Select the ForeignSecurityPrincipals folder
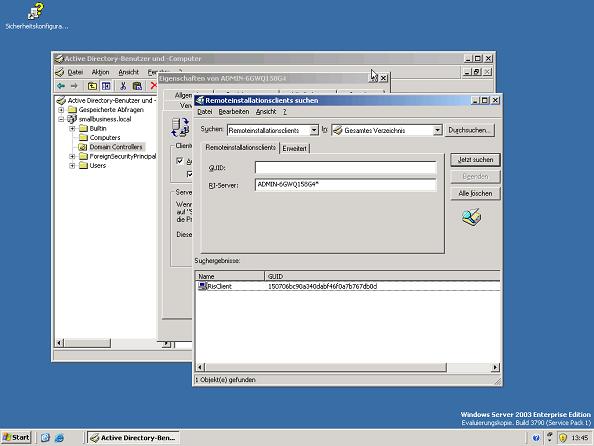 point(123,156)
